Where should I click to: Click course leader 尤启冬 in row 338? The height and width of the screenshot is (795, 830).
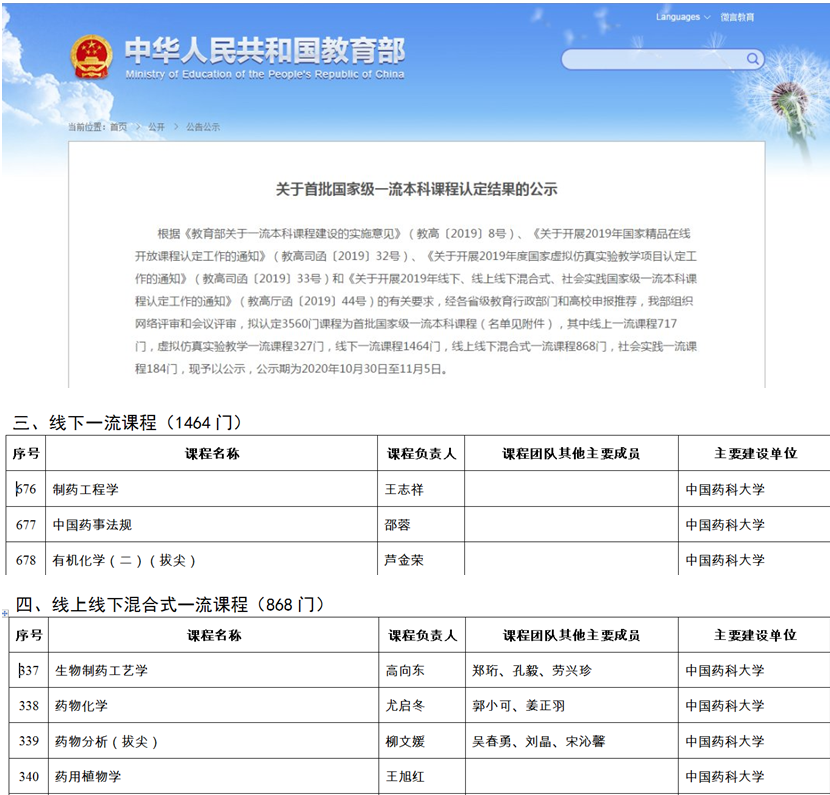pyautogui.click(x=404, y=705)
